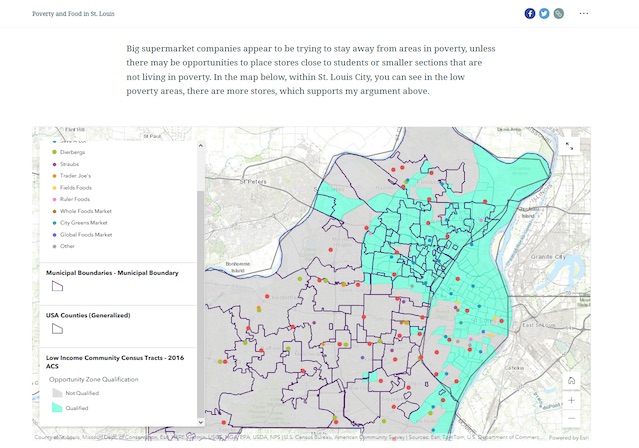Click the Qualified legend label
This screenshot has height=448, width=639.
tap(77, 408)
